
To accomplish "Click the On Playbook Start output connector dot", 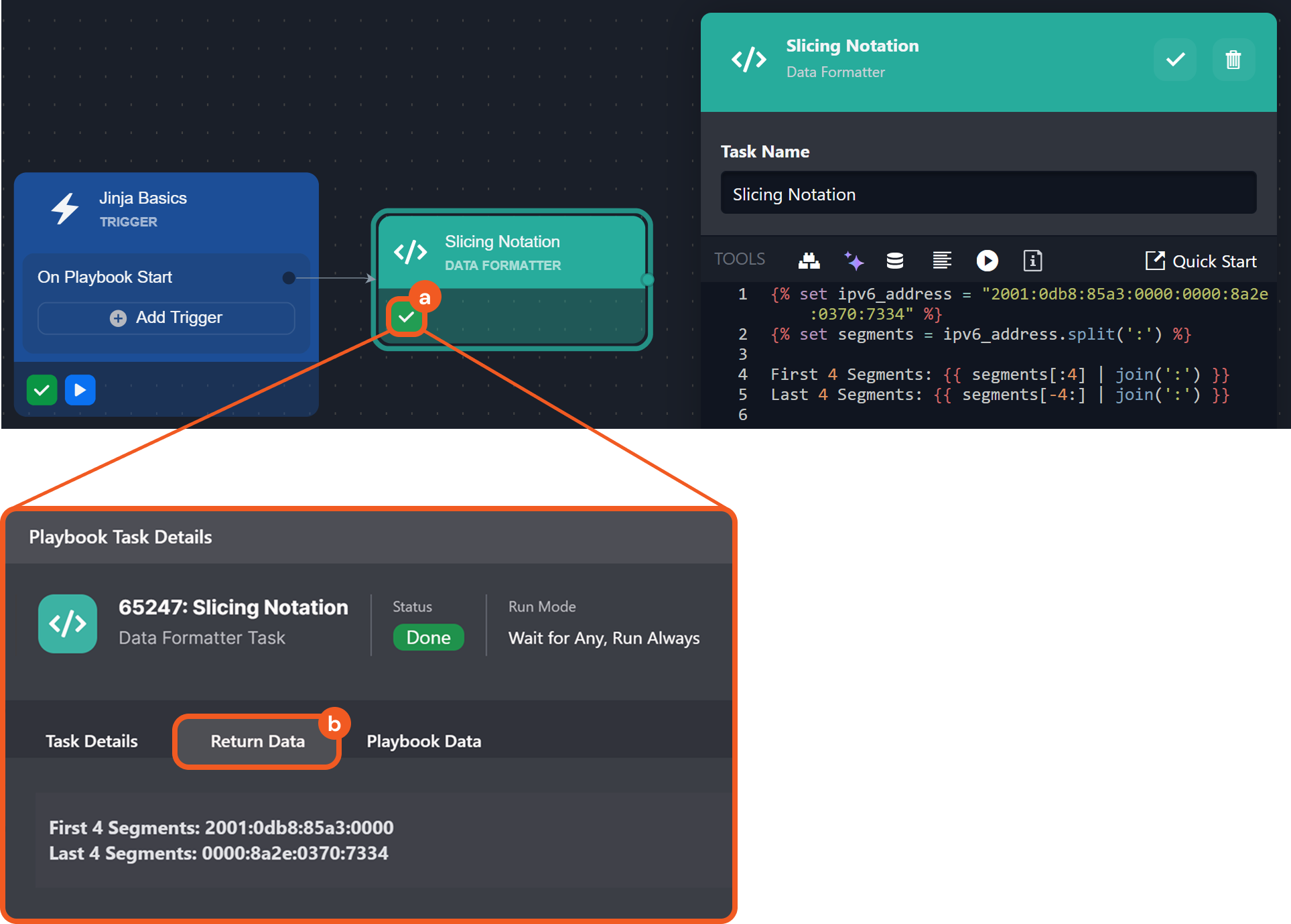I will click(x=289, y=277).
